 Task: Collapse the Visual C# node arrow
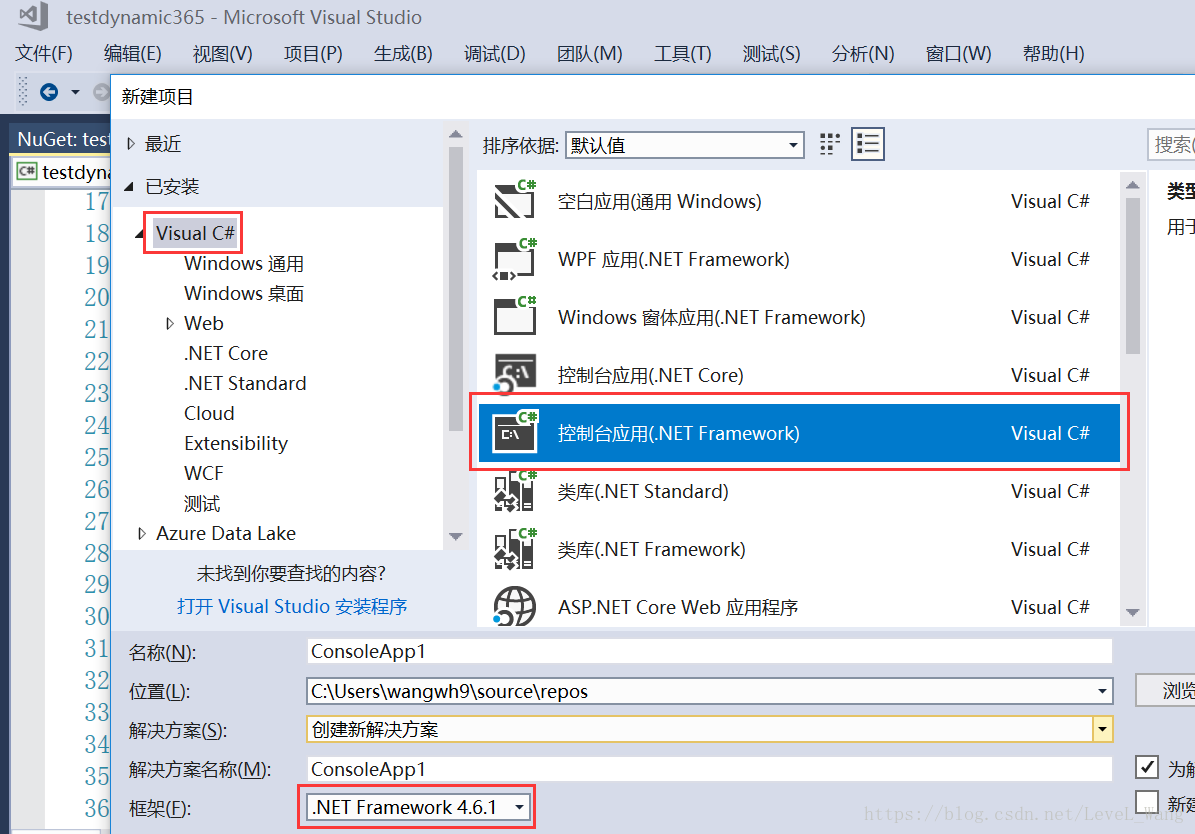[x=139, y=233]
